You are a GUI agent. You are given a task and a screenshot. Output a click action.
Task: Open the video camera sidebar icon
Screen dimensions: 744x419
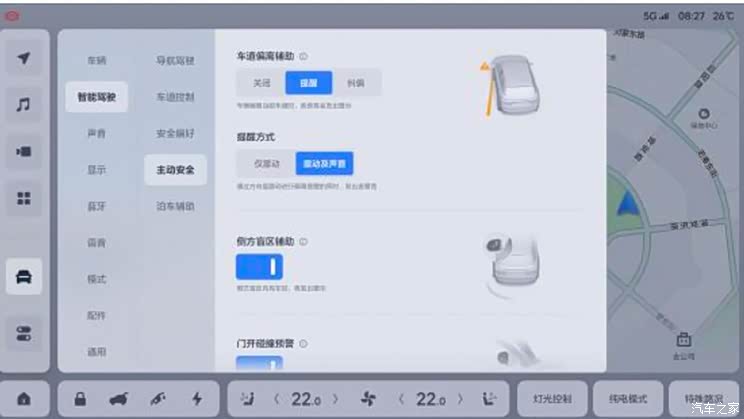pyautogui.click(x=24, y=151)
